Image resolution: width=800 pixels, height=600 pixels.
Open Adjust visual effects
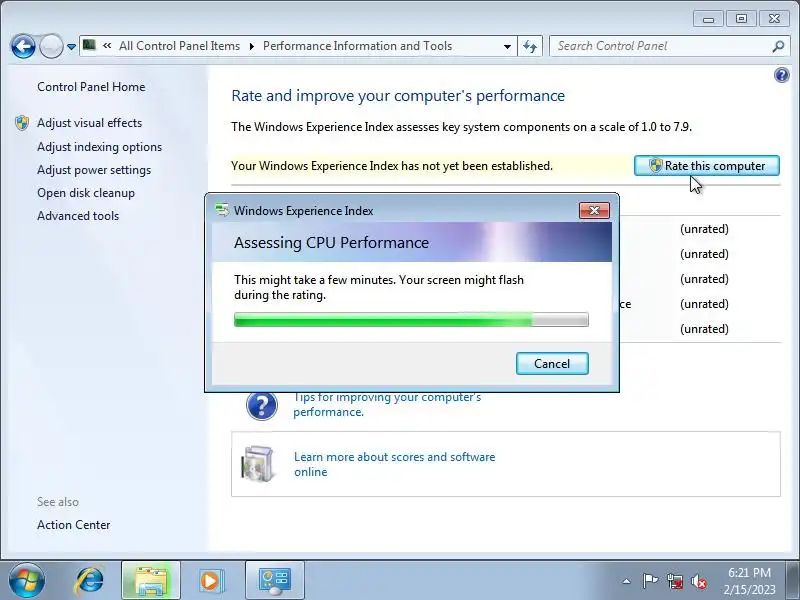coord(89,123)
